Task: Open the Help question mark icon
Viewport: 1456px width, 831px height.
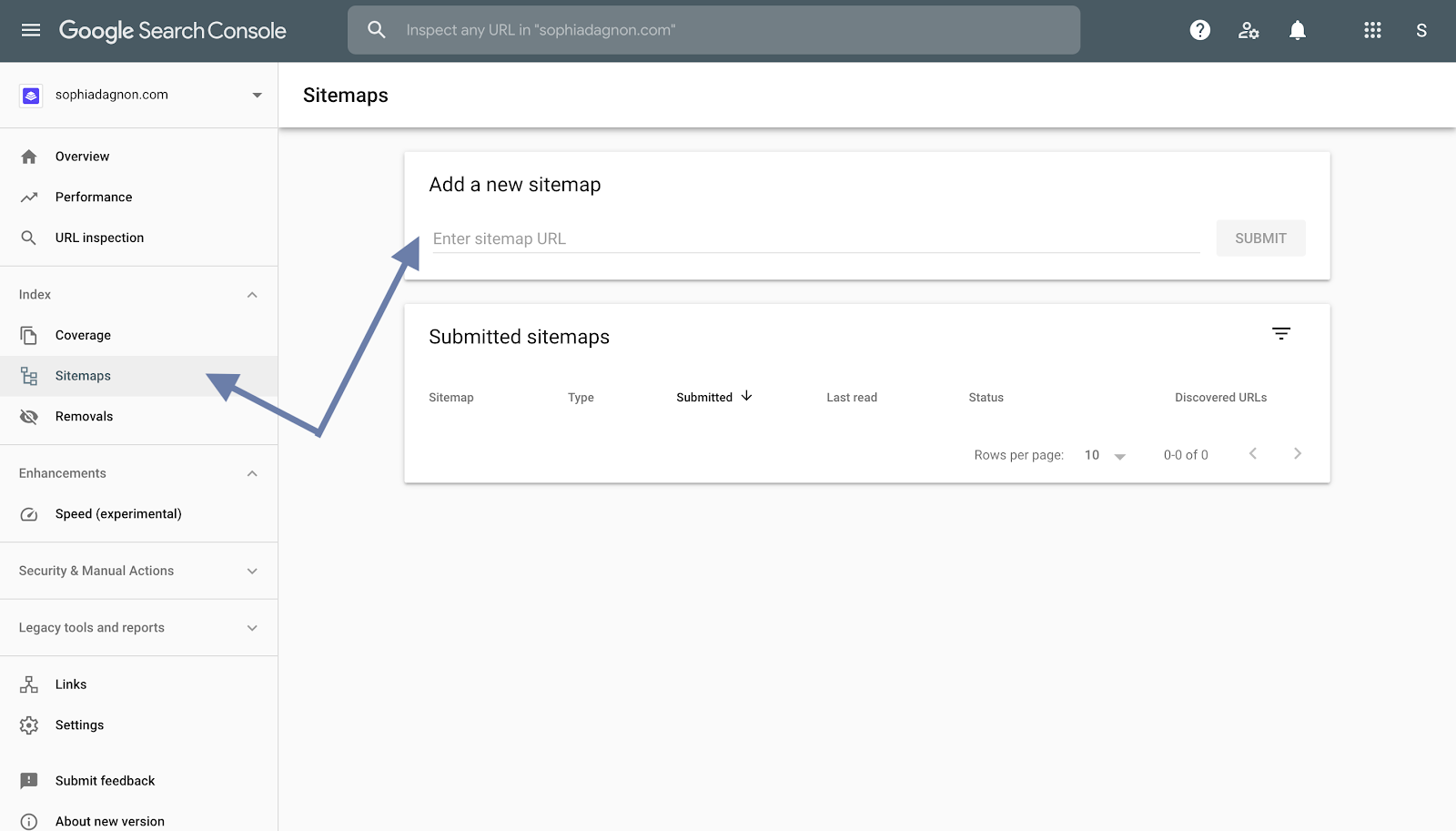Action: tap(1200, 30)
